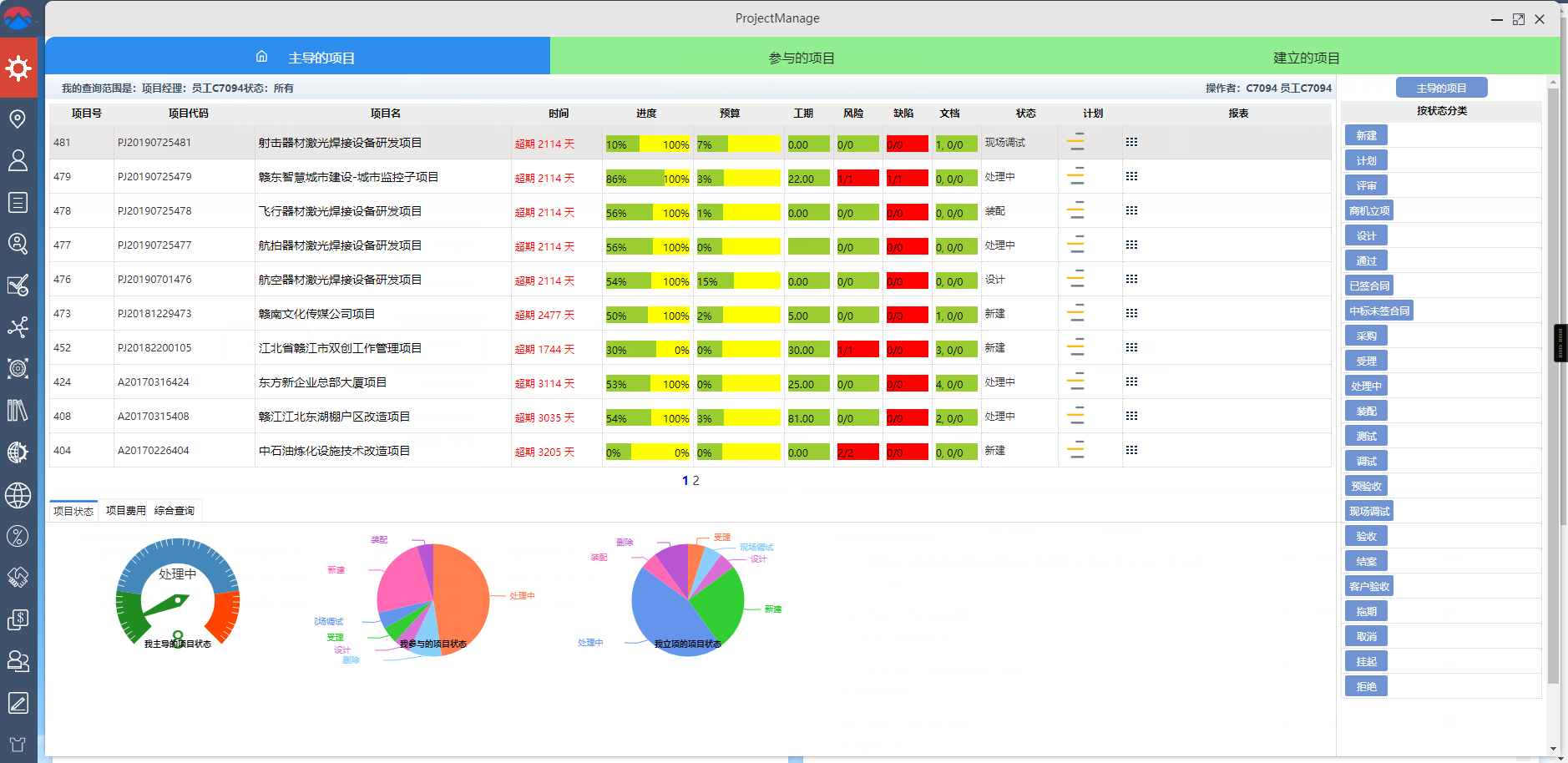Open plan icon for project 481
This screenshot has height=763, width=1568.
point(1076,143)
